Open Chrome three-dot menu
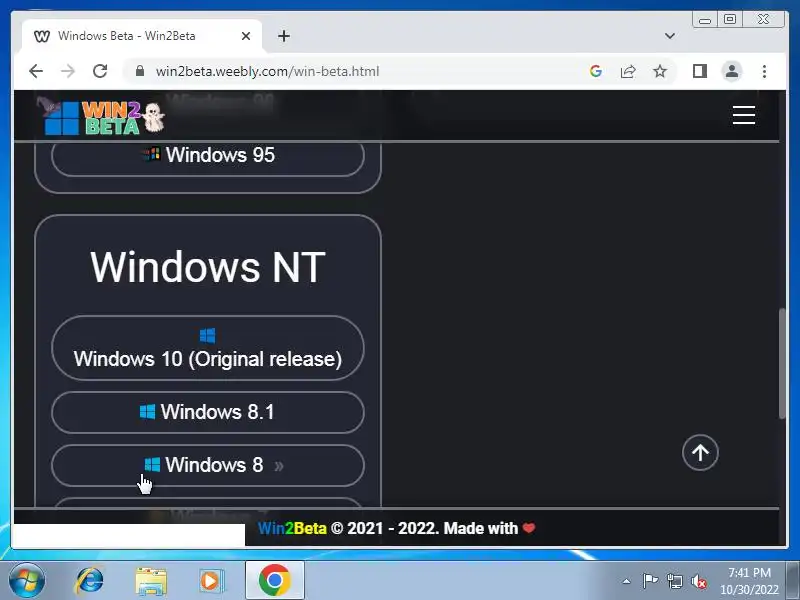The height and width of the screenshot is (600, 800). 764,71
